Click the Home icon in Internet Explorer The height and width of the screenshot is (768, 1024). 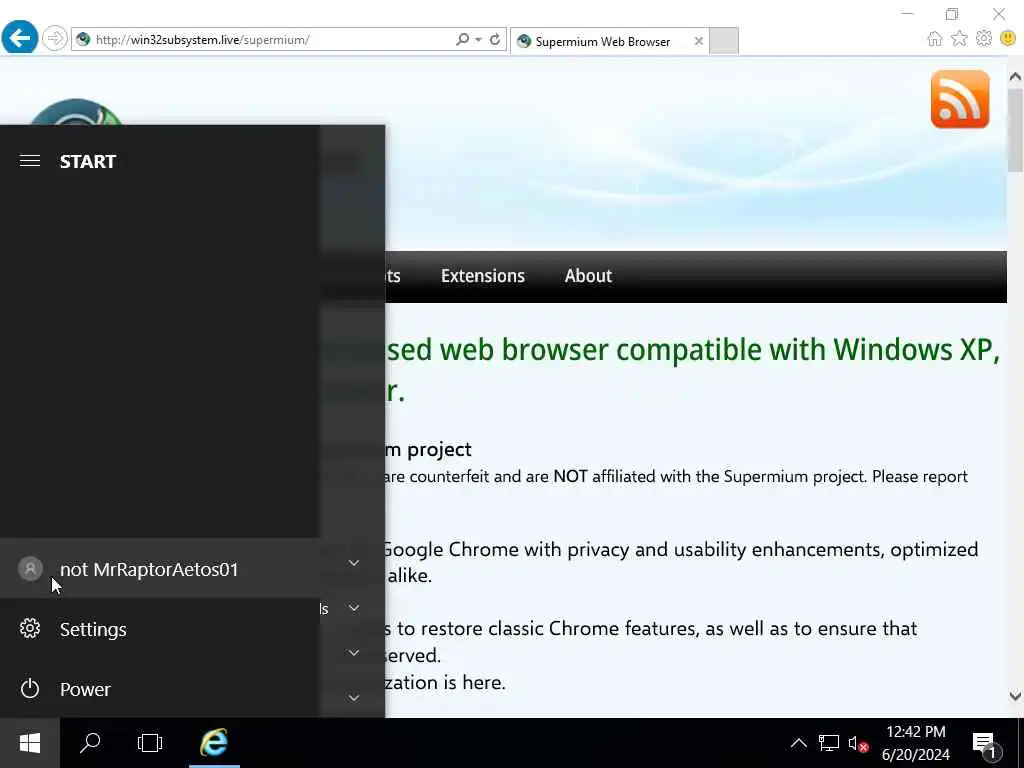coord(935,39)
